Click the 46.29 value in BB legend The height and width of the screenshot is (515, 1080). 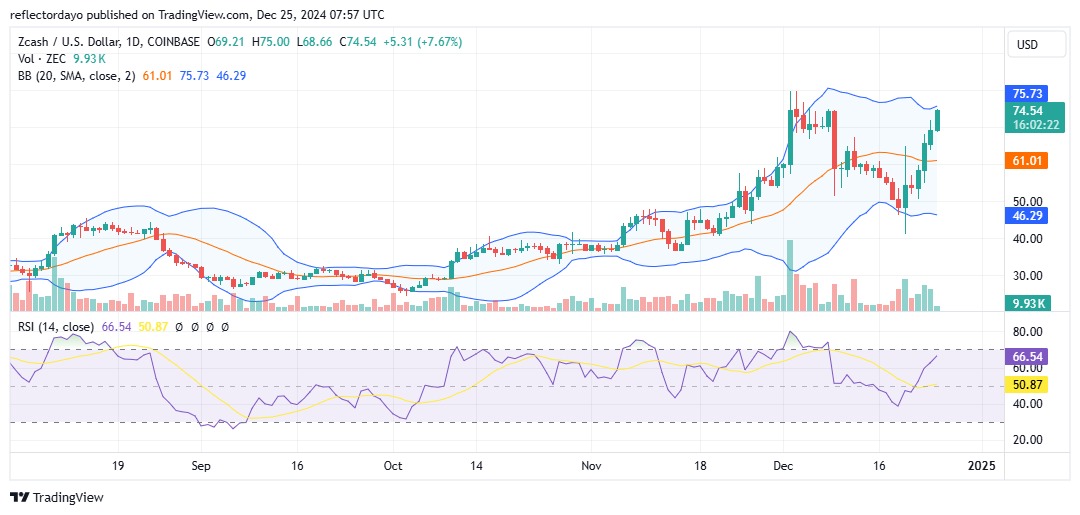pyautogui.click(x=231, y=76)
